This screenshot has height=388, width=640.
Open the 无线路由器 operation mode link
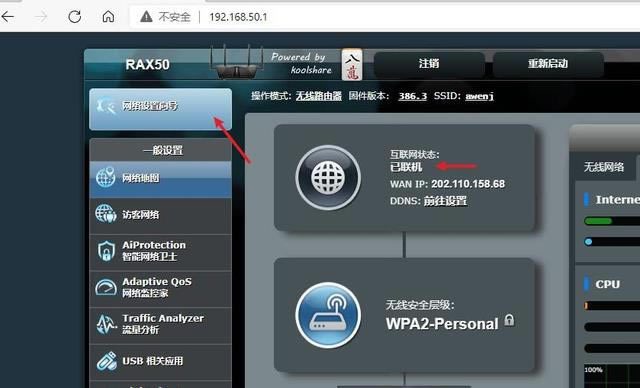coord(318,96)
